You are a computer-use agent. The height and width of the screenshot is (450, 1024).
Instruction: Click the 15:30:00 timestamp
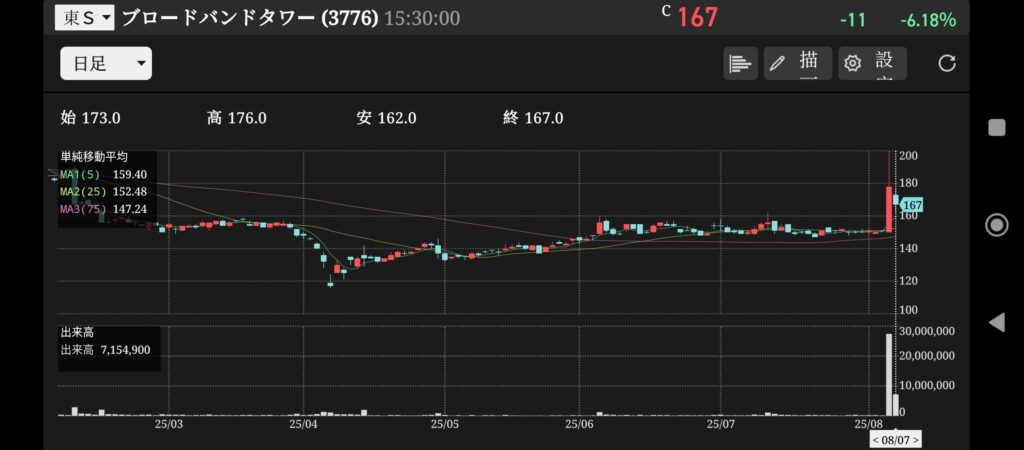click(422, 19)
